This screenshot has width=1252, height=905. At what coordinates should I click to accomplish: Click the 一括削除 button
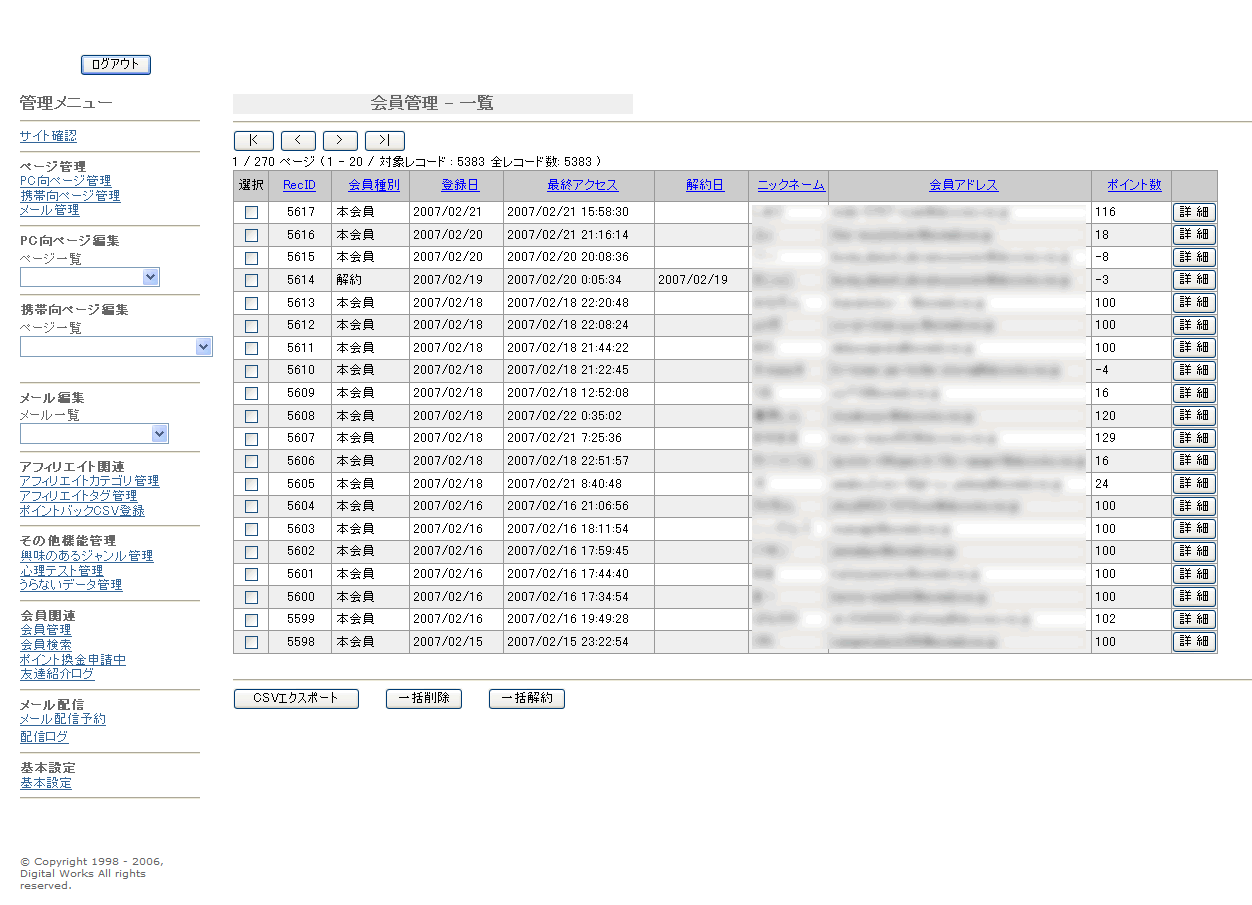pyautogui.click(x=424, y=699)
